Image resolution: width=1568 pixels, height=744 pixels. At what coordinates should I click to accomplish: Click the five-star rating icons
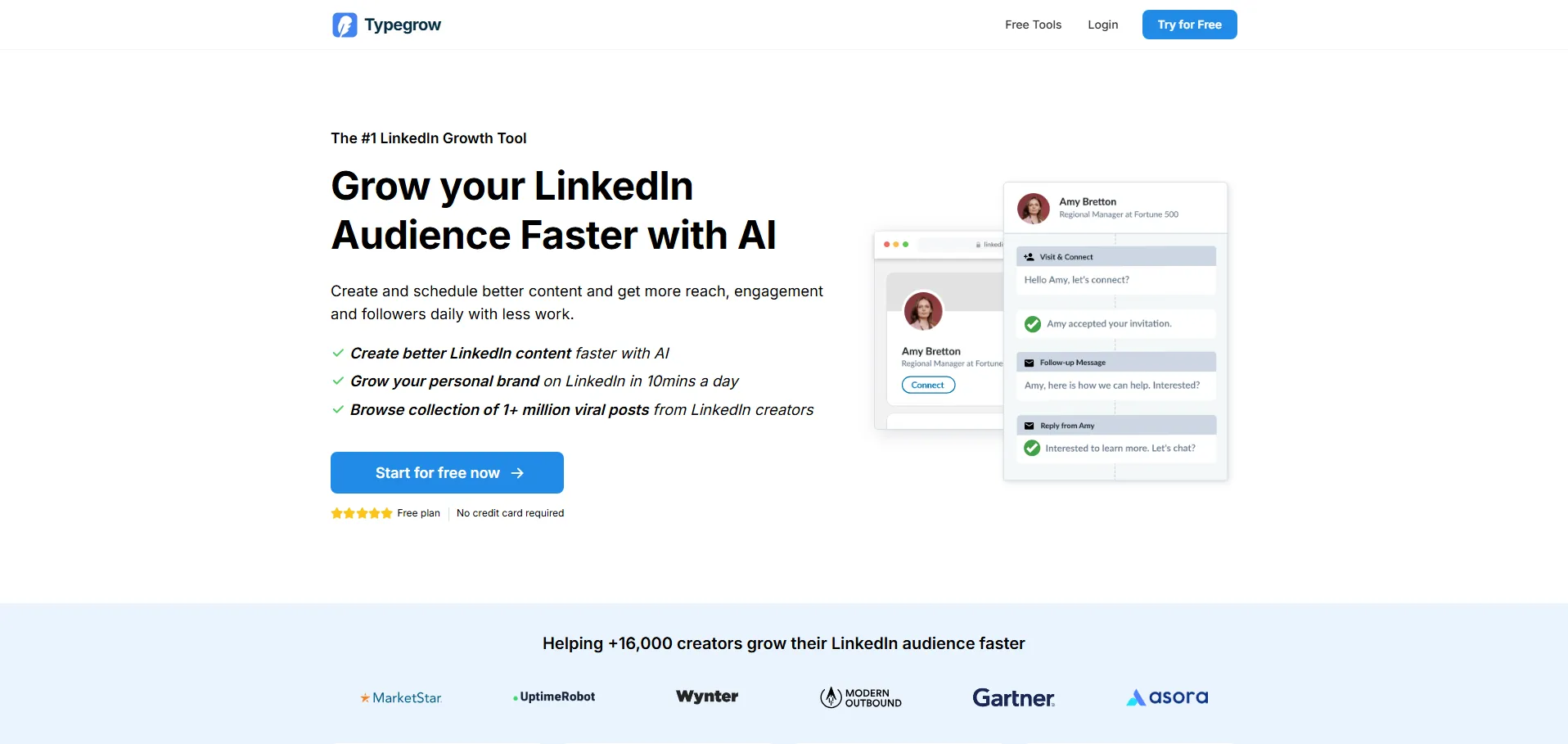pos(362,513)
